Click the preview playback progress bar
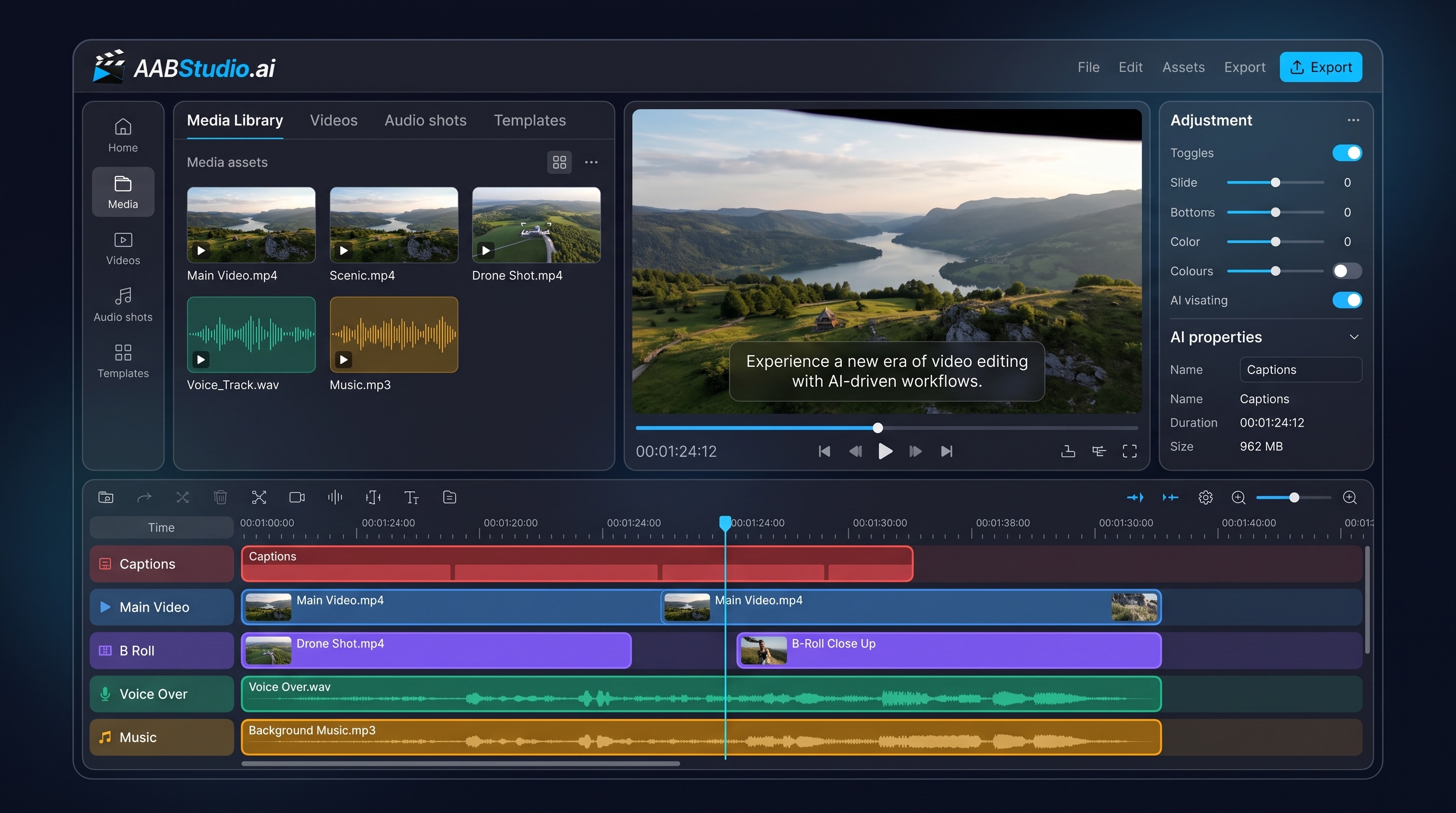The height and width of the screenshot is (813, 1456). tap(886, 428)
